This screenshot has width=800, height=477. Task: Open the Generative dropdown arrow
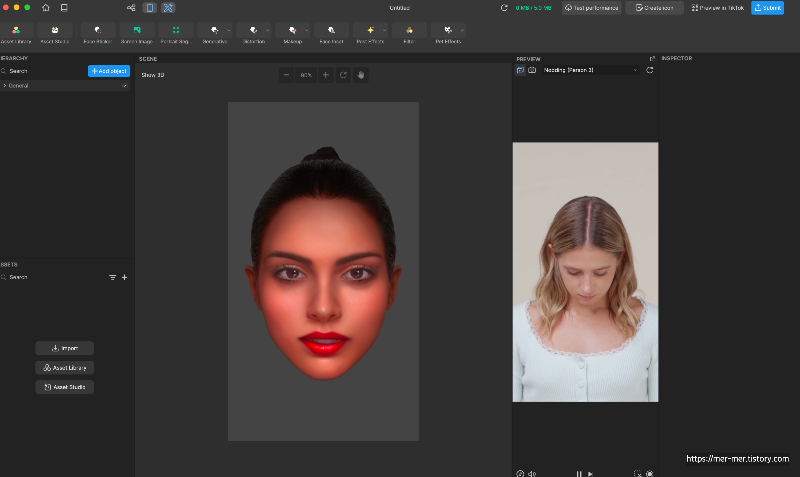click(229, 31)
